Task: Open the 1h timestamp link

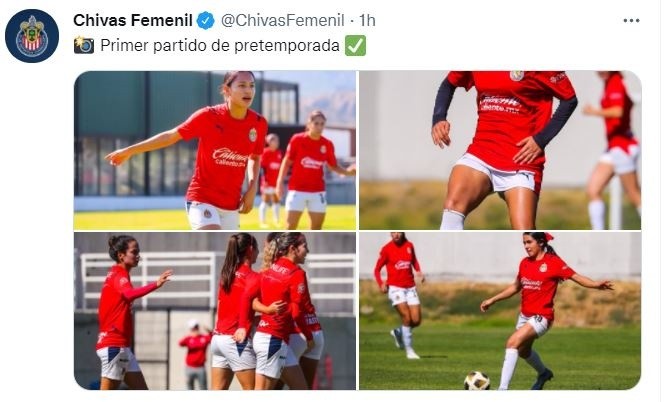Action: click(367, 20)
